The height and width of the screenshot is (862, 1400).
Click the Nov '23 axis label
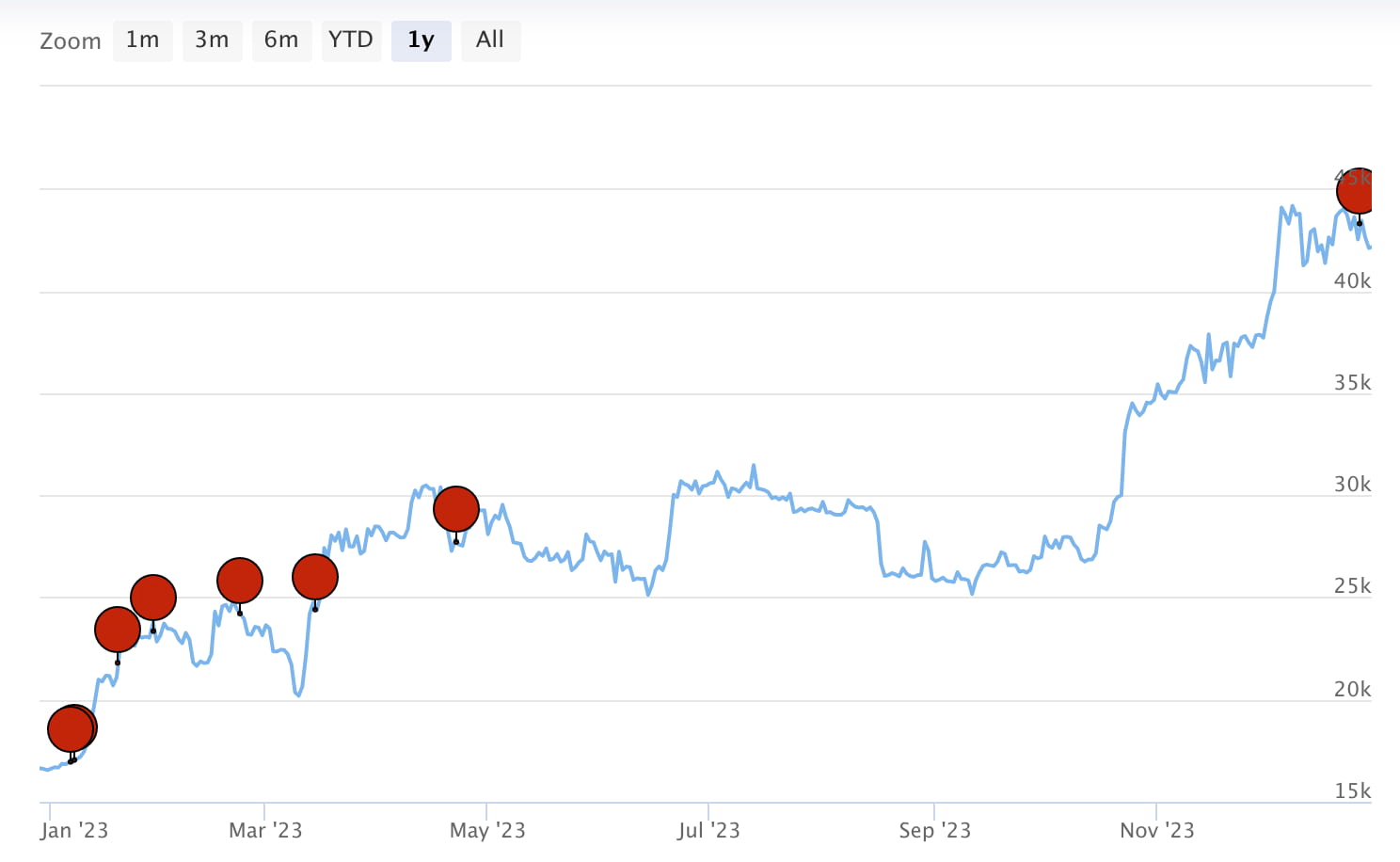point(1155,830)
